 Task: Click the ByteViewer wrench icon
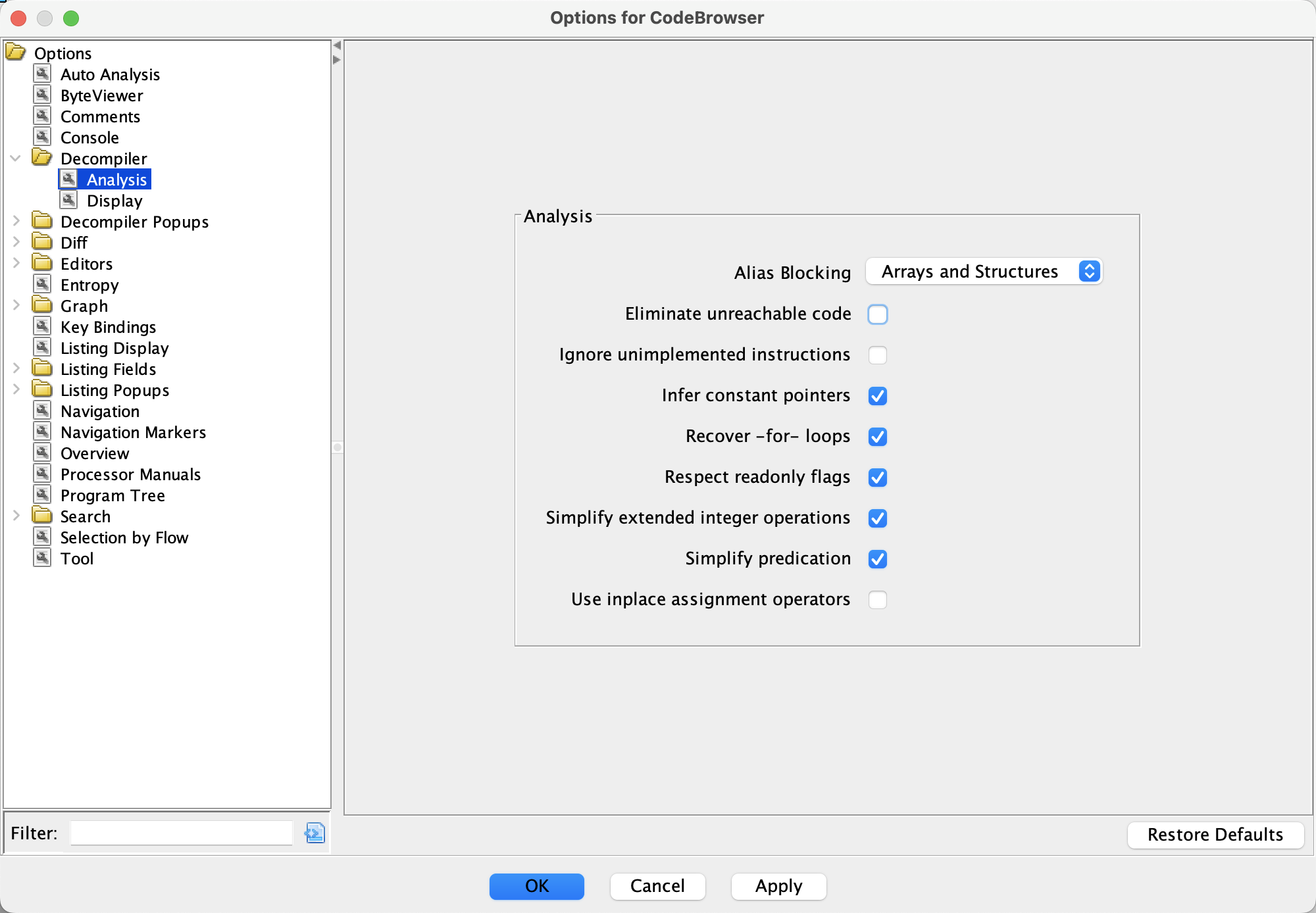point(43,95)
